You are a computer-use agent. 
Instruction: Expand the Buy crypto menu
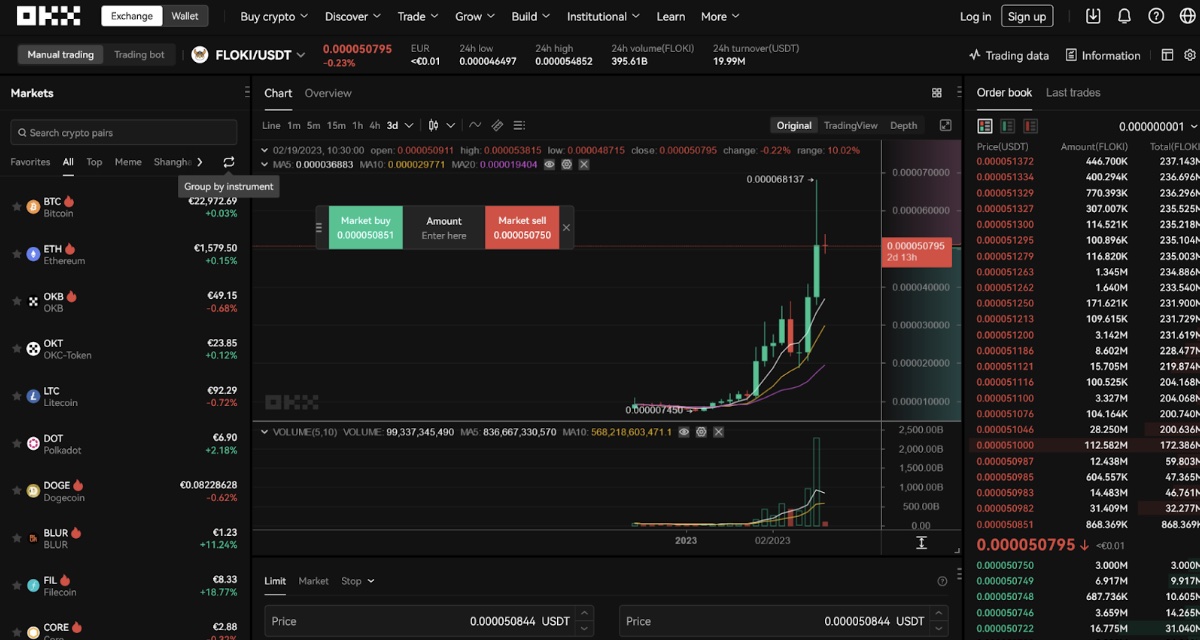click(x=274, y=16)
